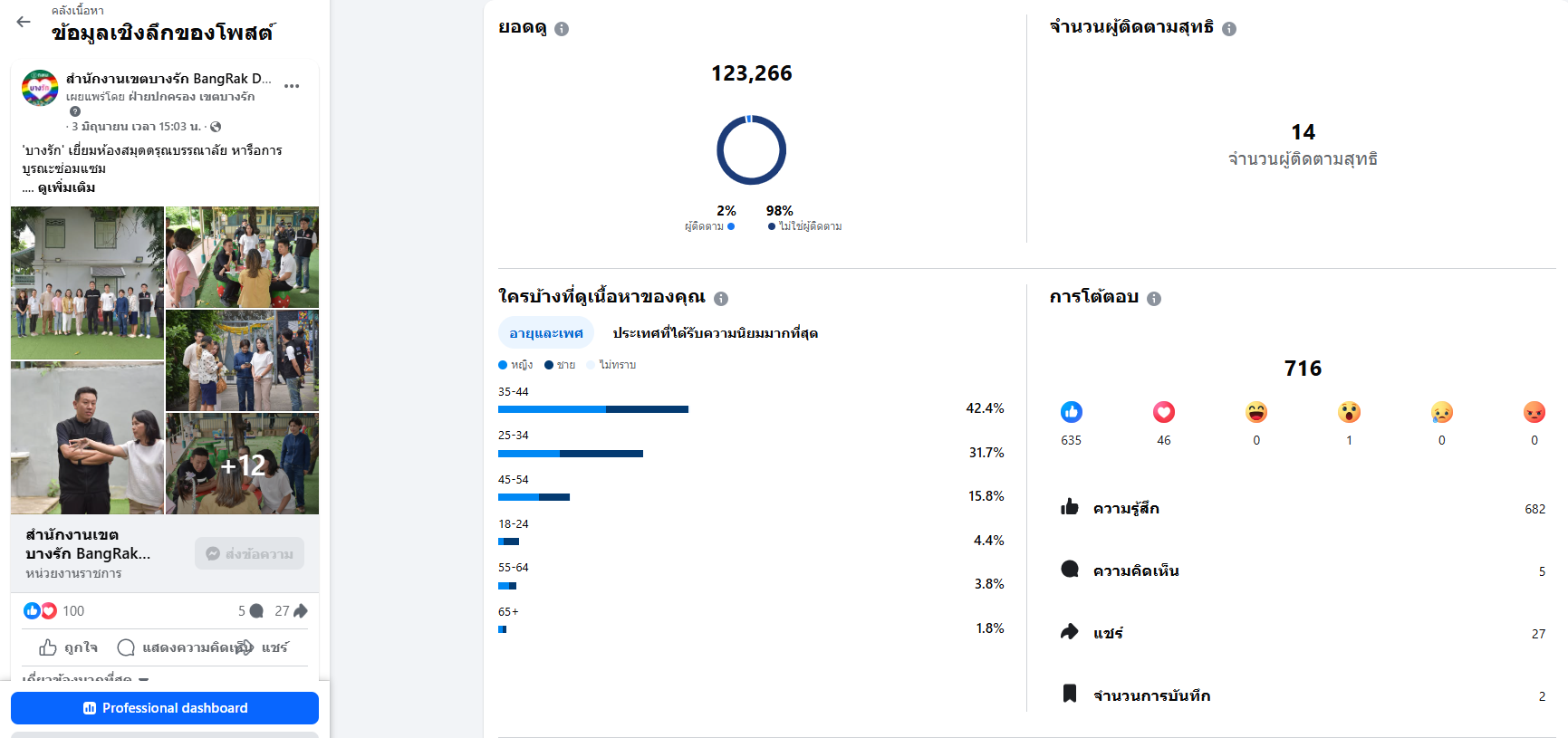This screenshot has width=1568, height=738.
Task: Click info icon beside จำนวนผู้ติดตามสุทธิ
Action: click(x=1229, y=29)
